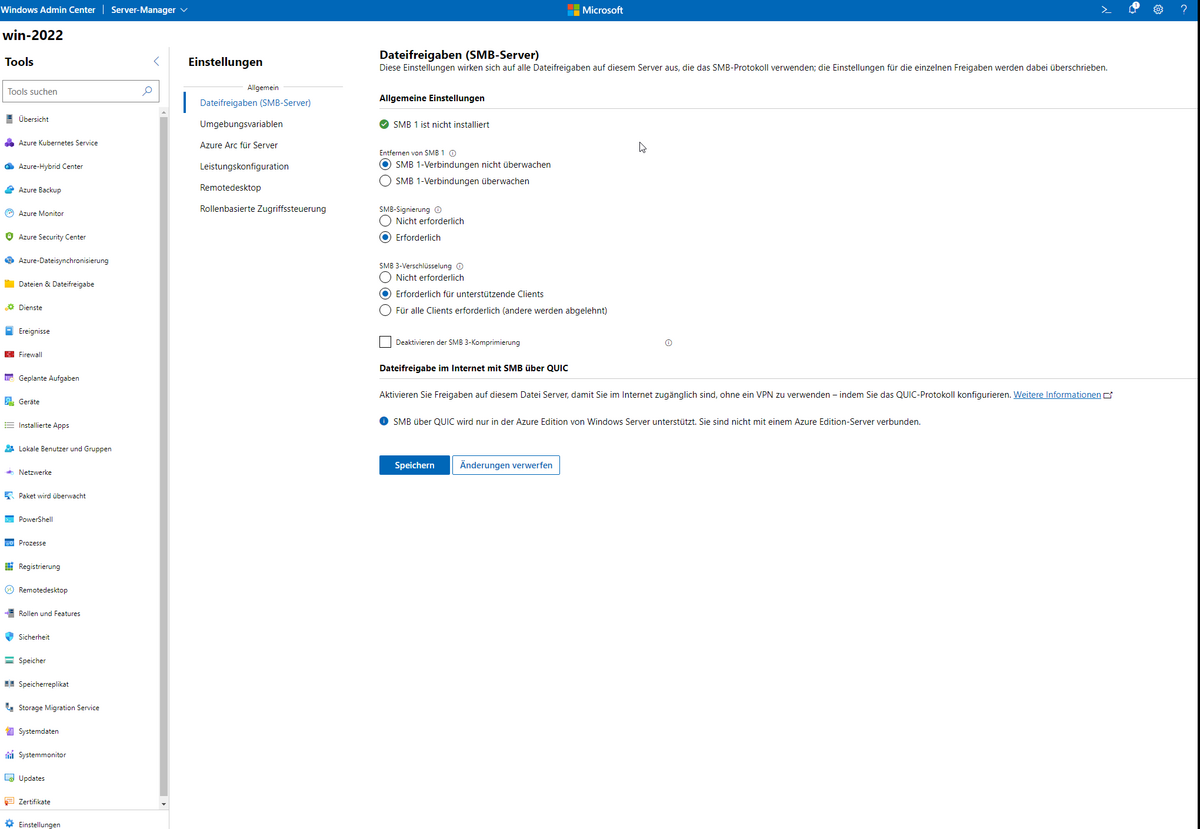1200x829 pixels.
Task: Open the notifications bell
Action: (1132, 9)
